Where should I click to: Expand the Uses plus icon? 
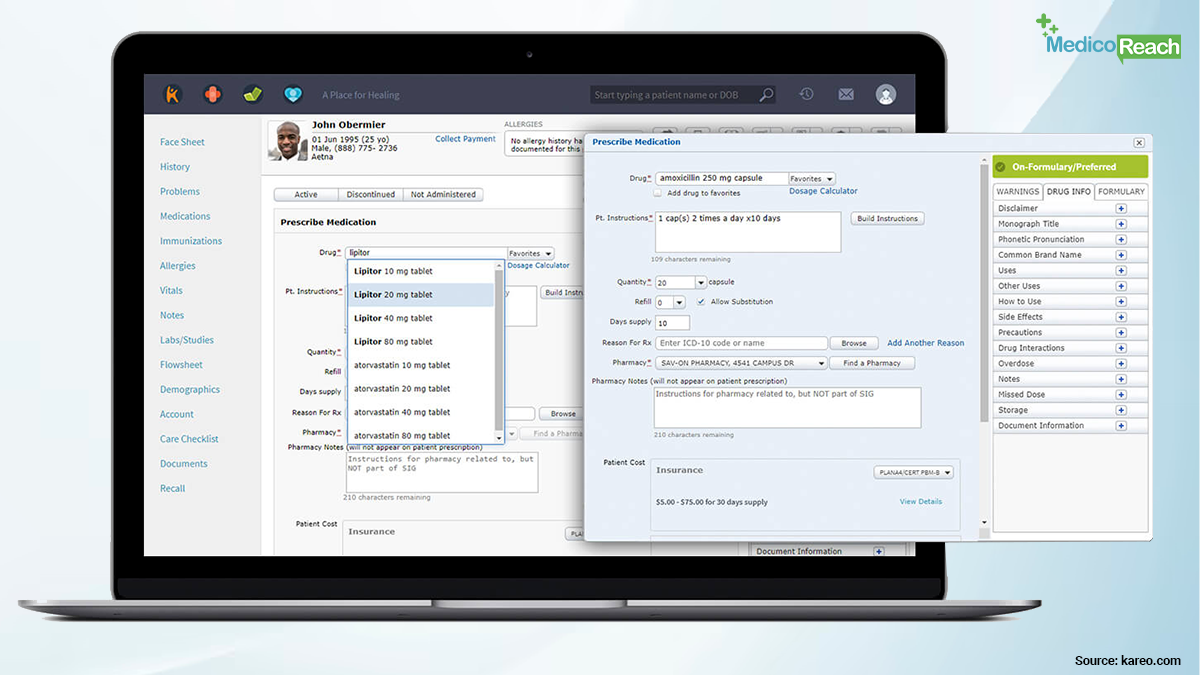(1121, 271)
